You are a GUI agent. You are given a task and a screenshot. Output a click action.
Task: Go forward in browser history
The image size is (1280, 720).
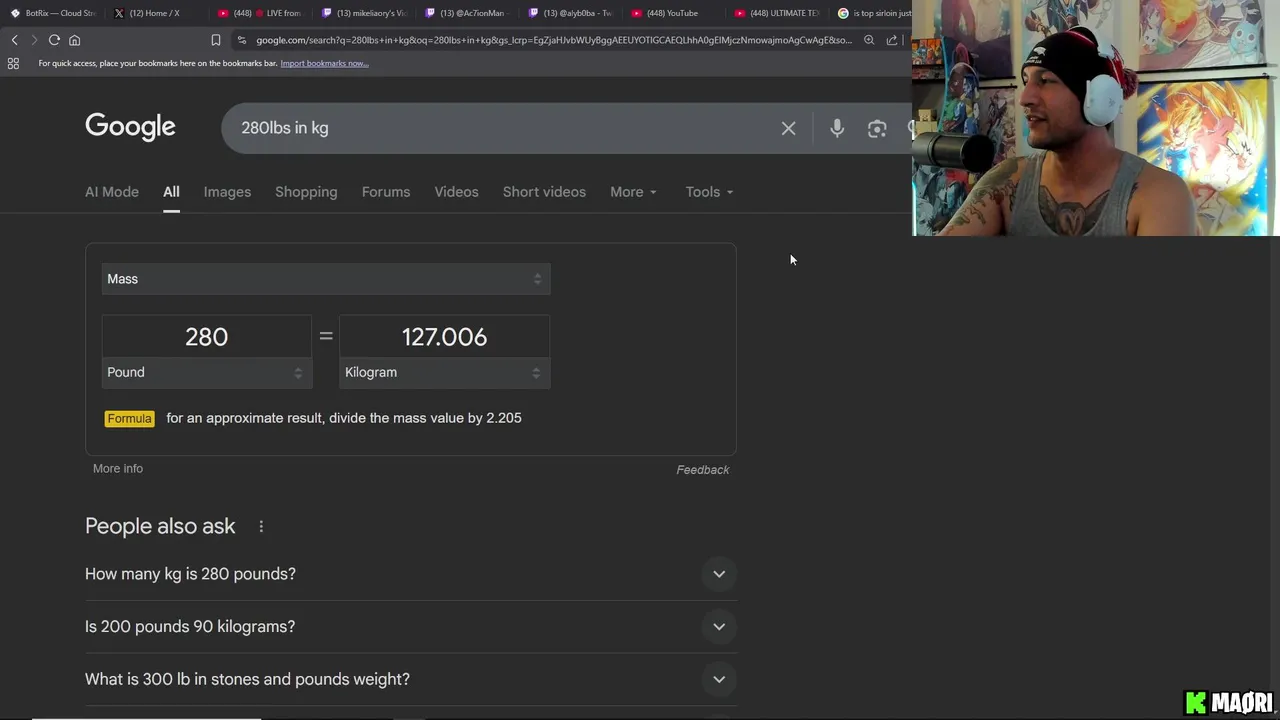point(33,40)
